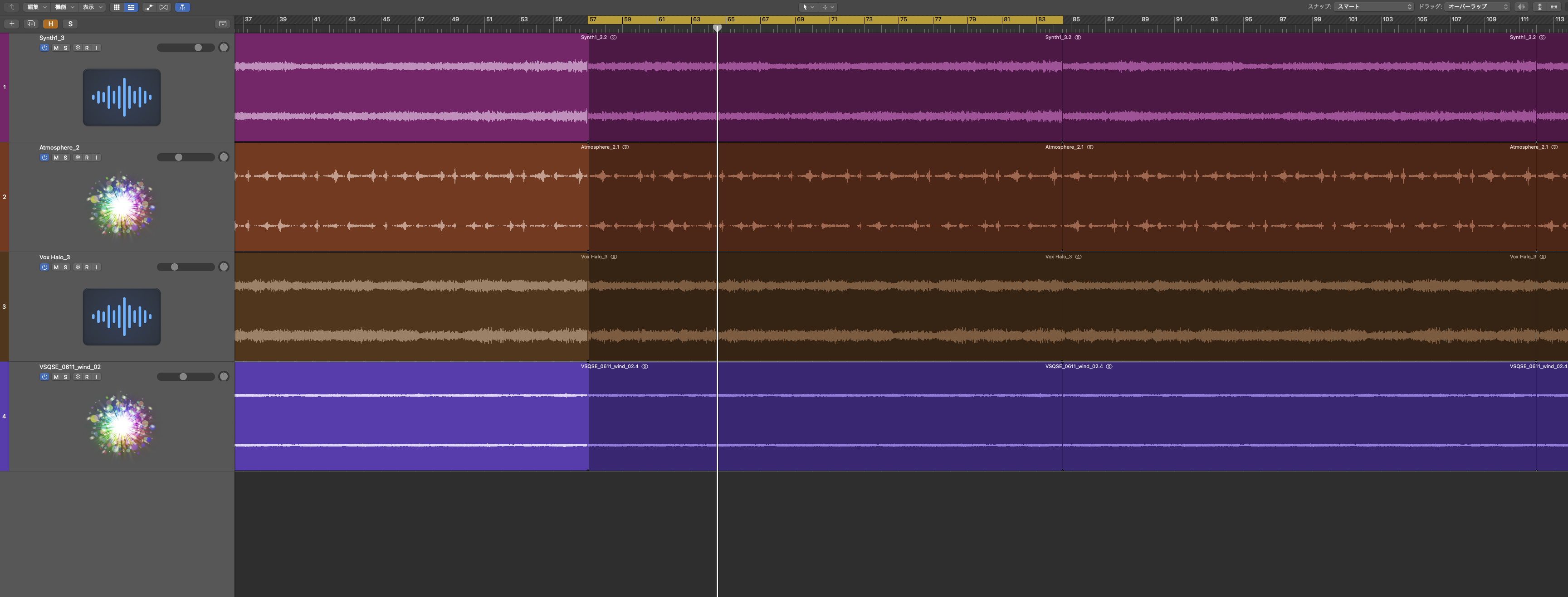Open the スナップ smart dropdown
The image size is (1568, 597).
tap(1374, 7)
